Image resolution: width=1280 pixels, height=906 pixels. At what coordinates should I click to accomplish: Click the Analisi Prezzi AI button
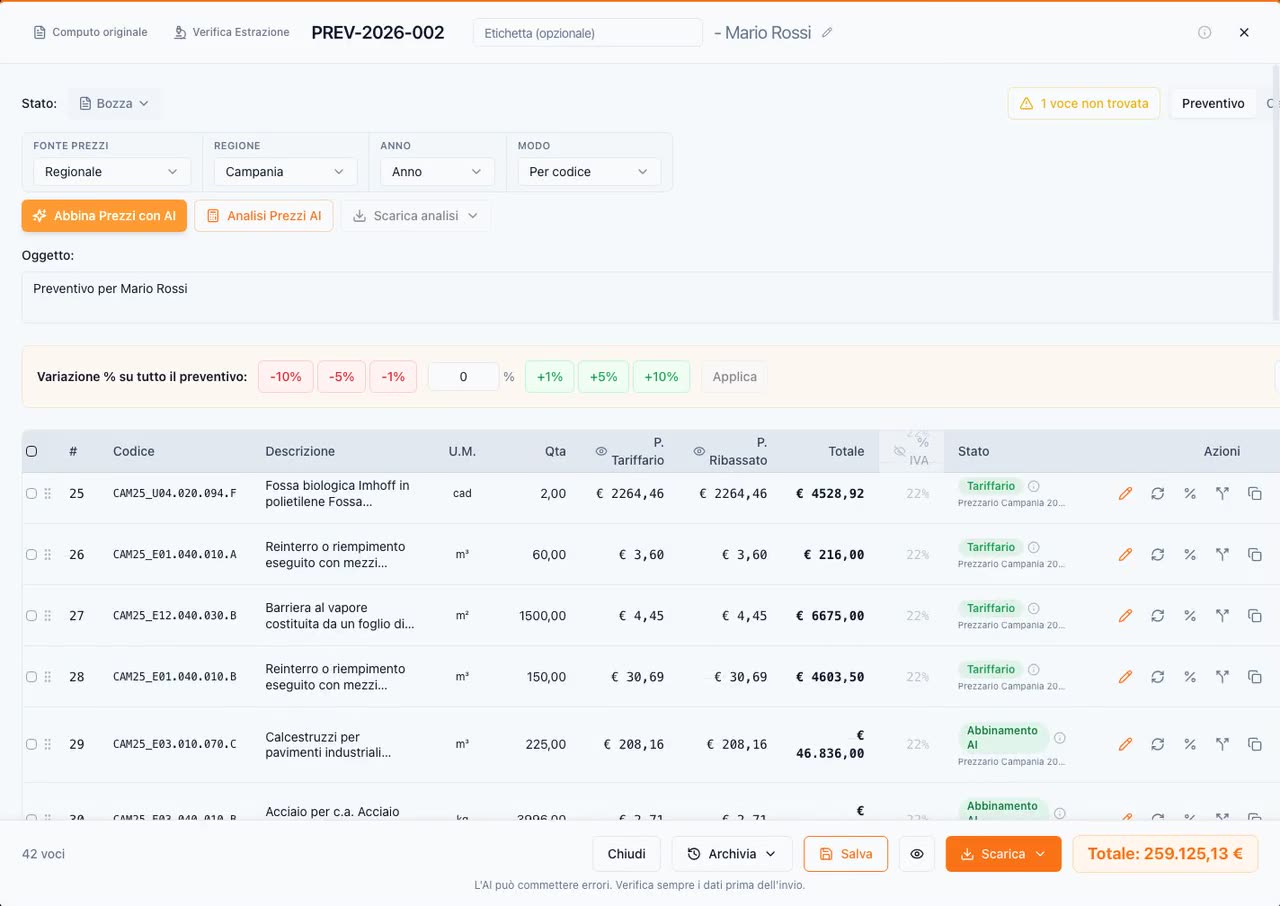[264, 216]
